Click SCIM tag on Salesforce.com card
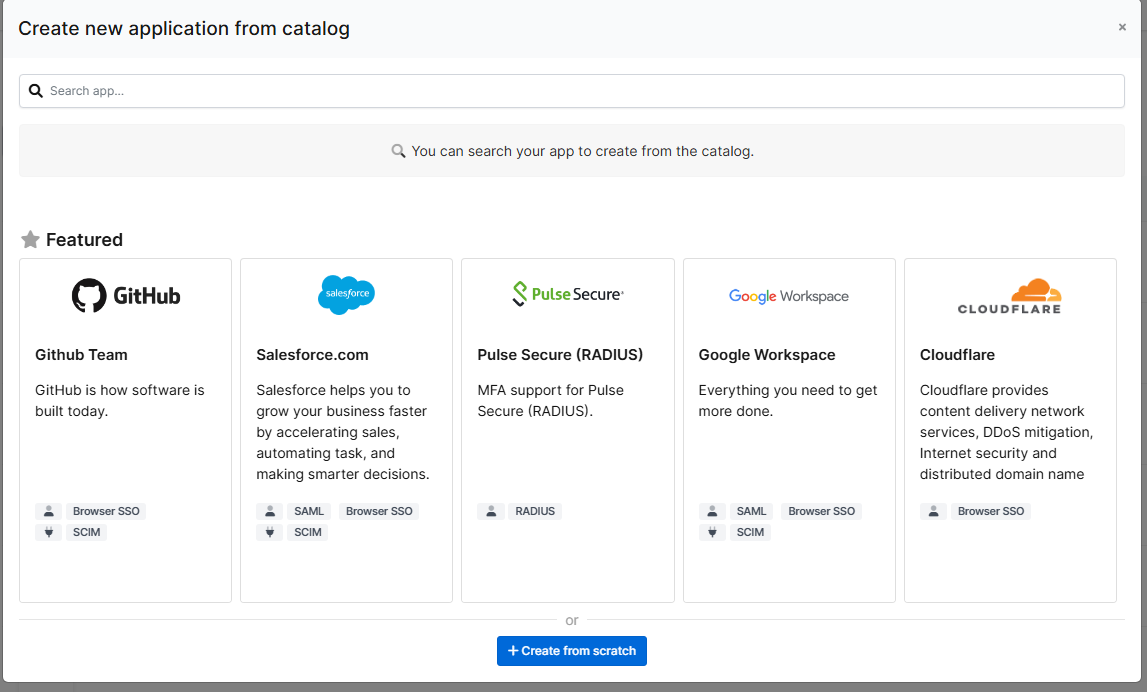The image size is (1147, 692). 308,533
